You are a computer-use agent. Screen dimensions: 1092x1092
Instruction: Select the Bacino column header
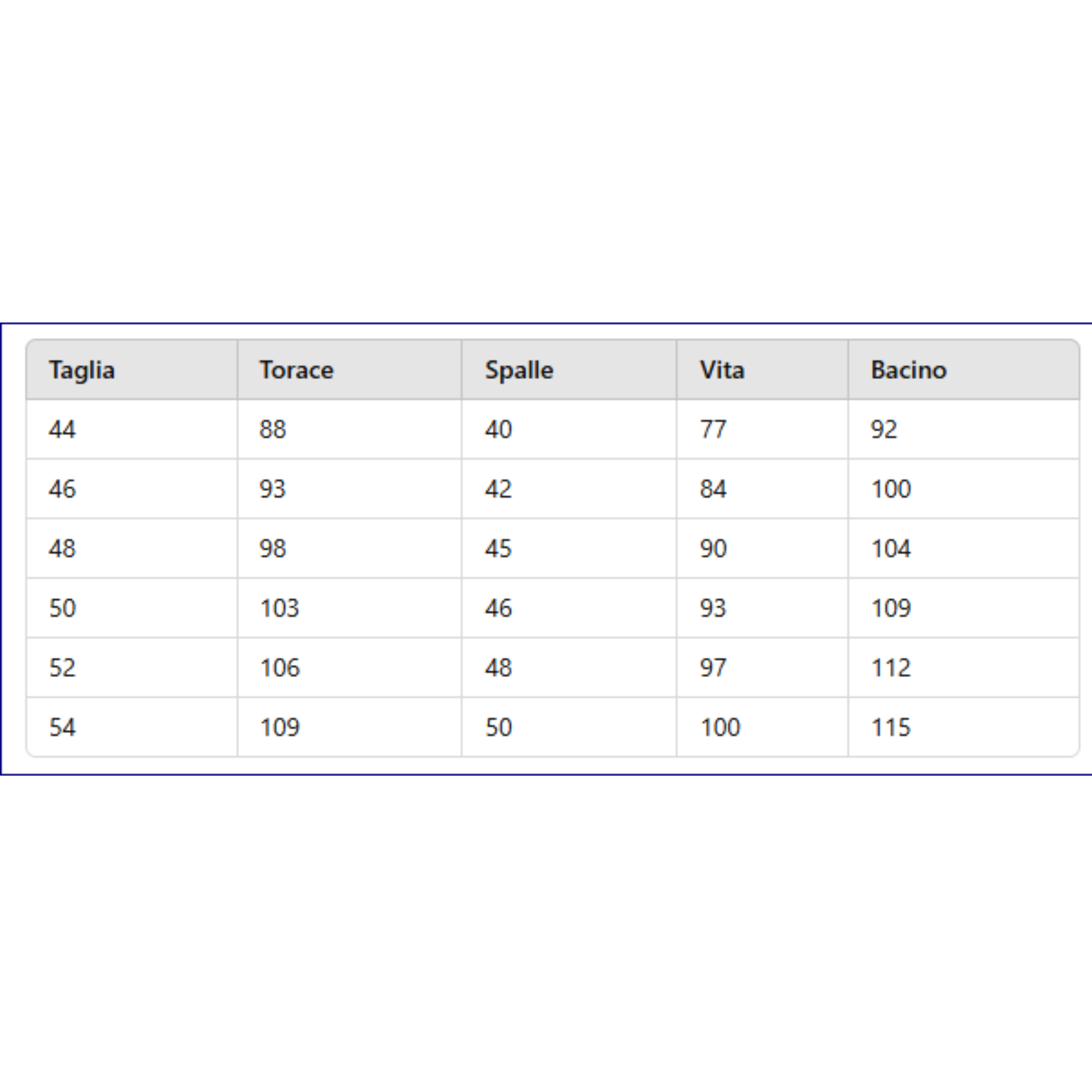click(909, 370)
